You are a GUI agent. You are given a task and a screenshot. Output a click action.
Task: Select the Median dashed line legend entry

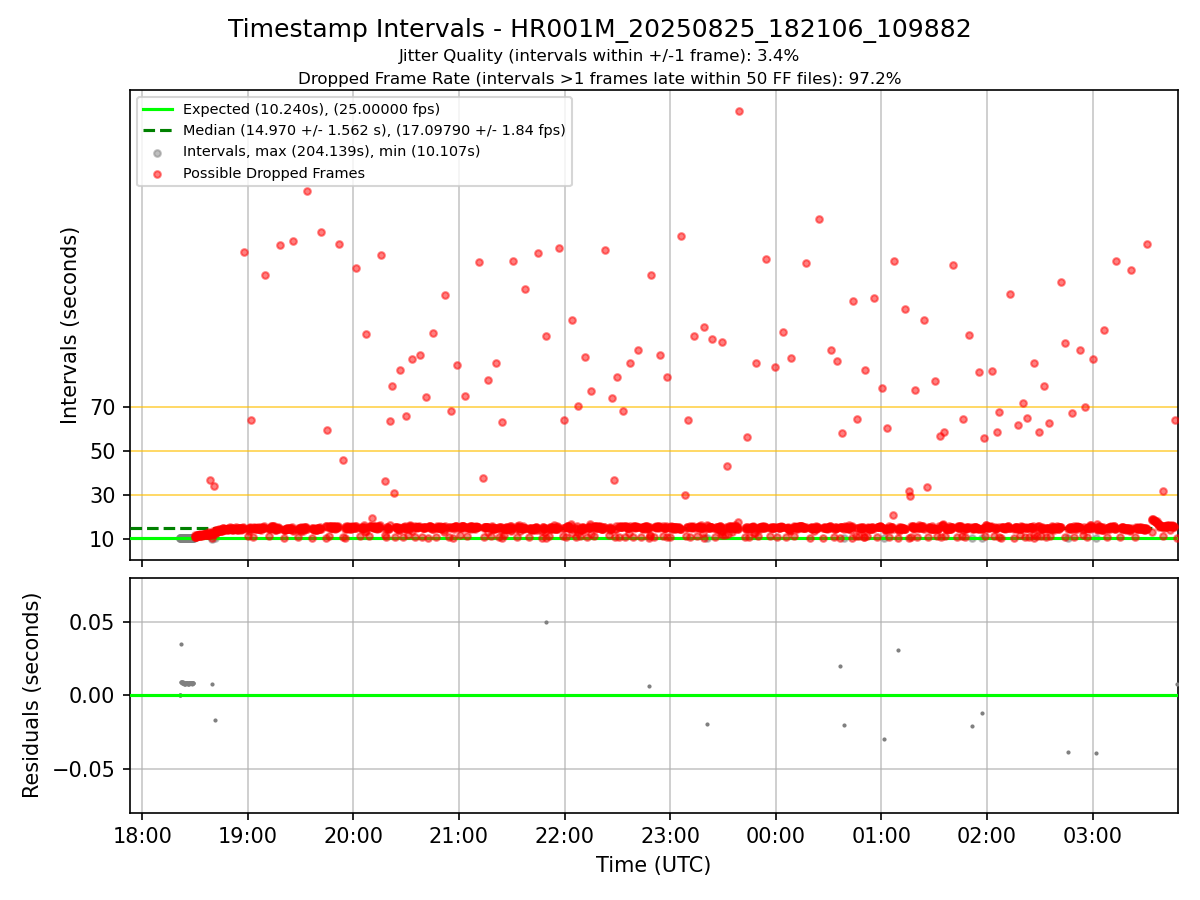click(354, 130)
